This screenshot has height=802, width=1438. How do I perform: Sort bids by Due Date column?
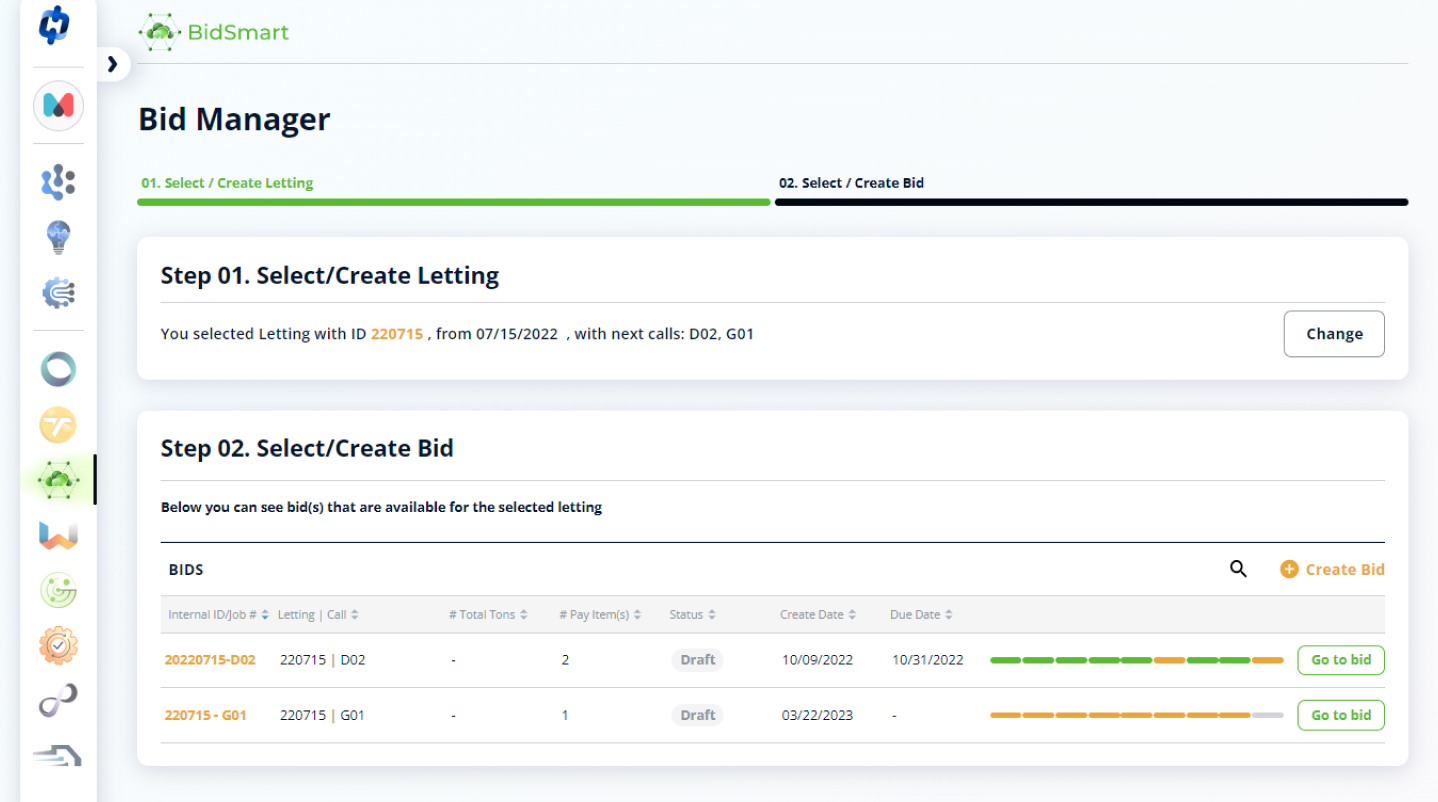tap(921, 615)
